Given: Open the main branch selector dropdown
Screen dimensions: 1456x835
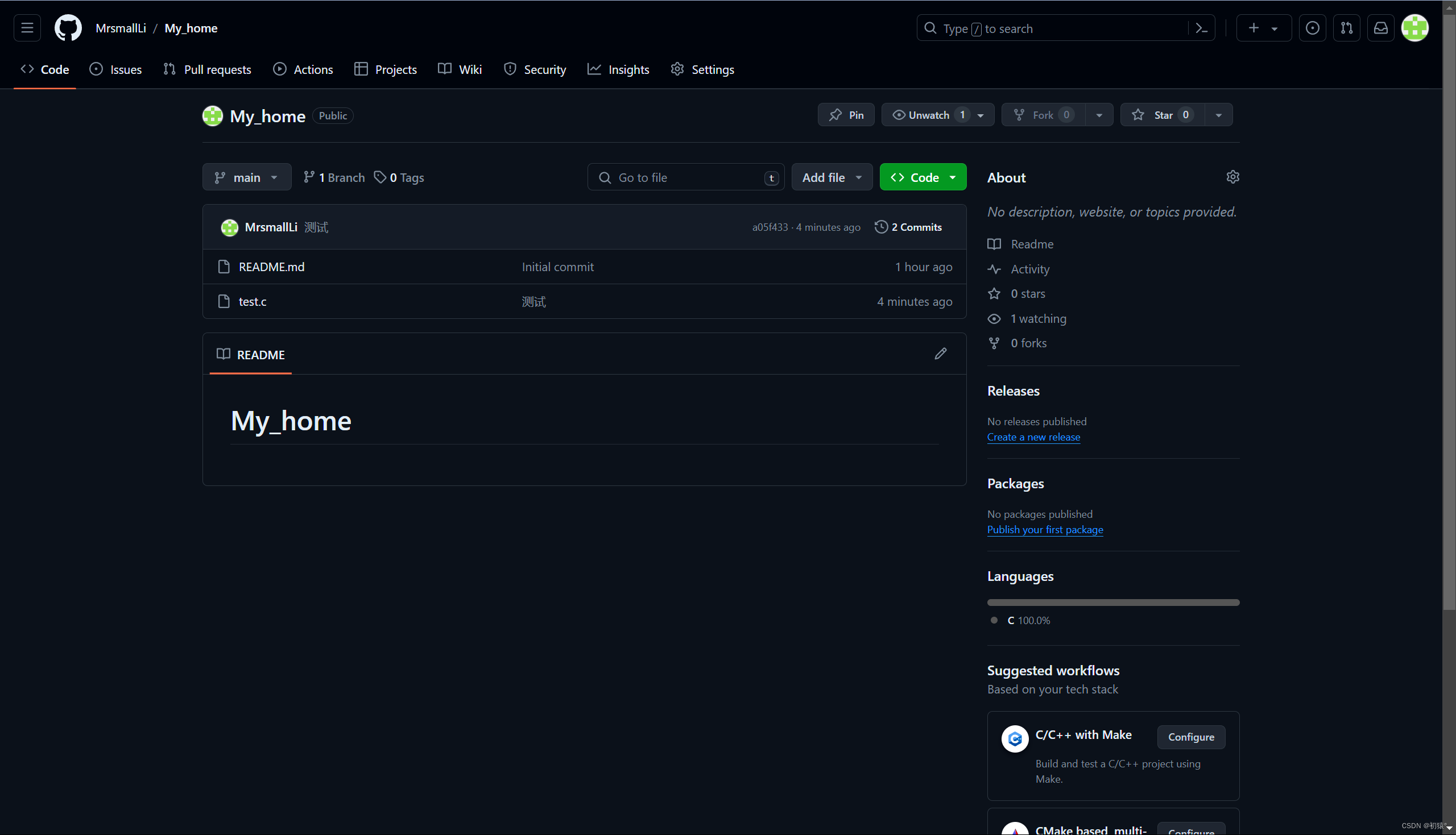Looking at the screenshot, I should (247, 177).
